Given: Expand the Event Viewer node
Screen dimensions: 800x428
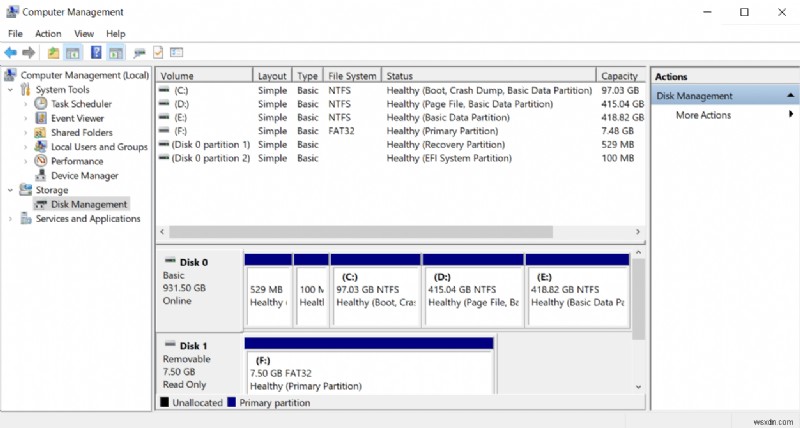Looking at the screenshot, I should 26,118.
